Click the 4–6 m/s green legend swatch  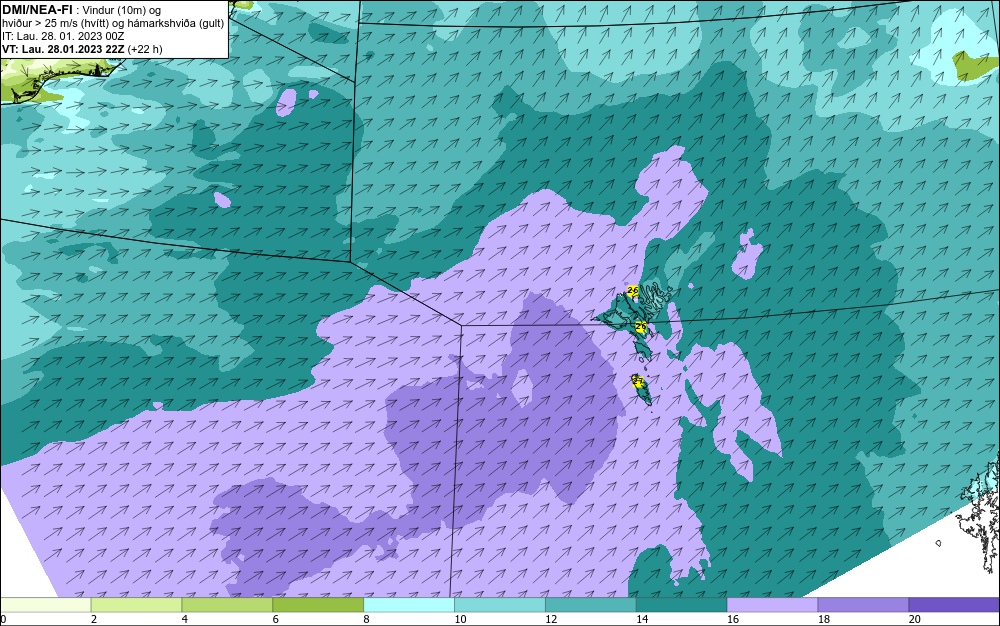coord(227,605)
